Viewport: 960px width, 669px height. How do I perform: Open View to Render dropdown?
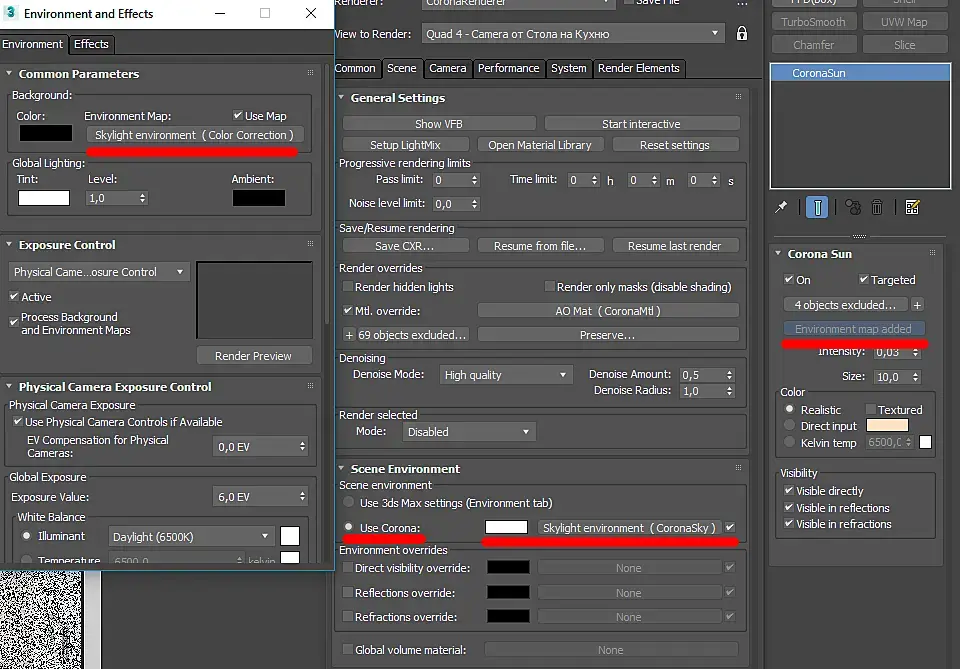point(572,34)
